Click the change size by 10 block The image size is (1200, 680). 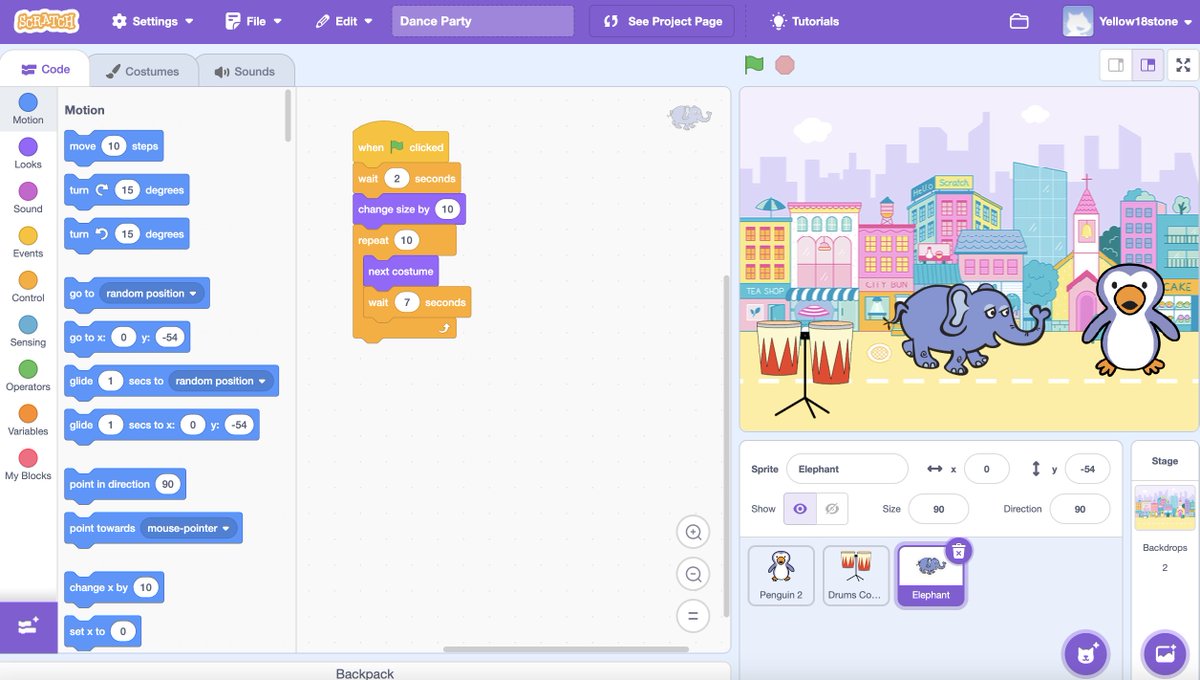(408, 209)
